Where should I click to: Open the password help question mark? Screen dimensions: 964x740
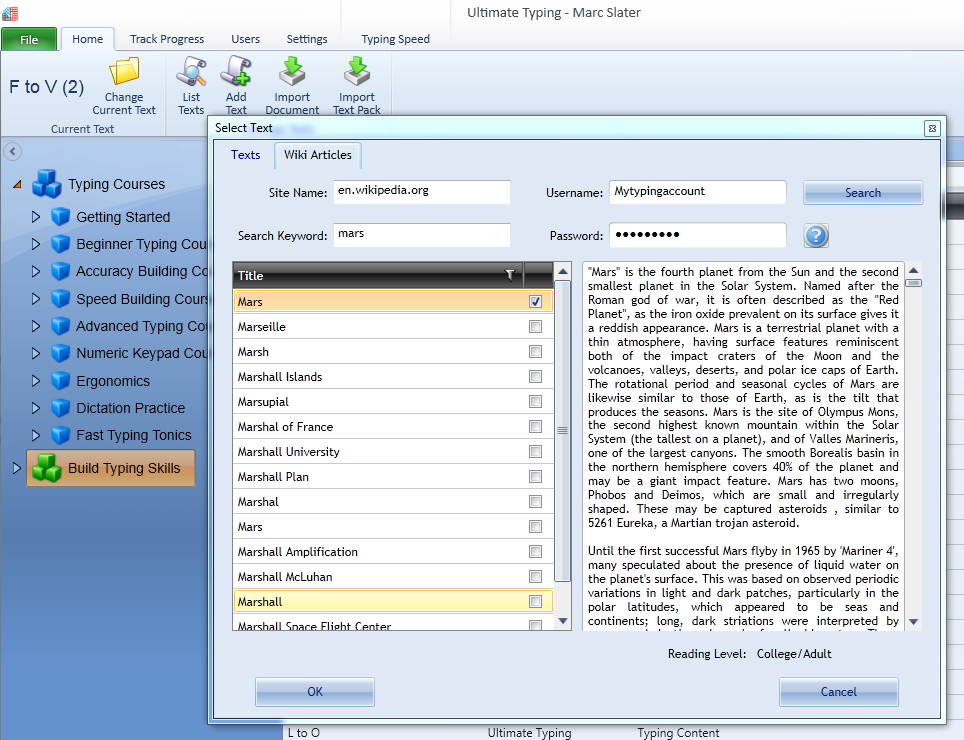(818, 236)
